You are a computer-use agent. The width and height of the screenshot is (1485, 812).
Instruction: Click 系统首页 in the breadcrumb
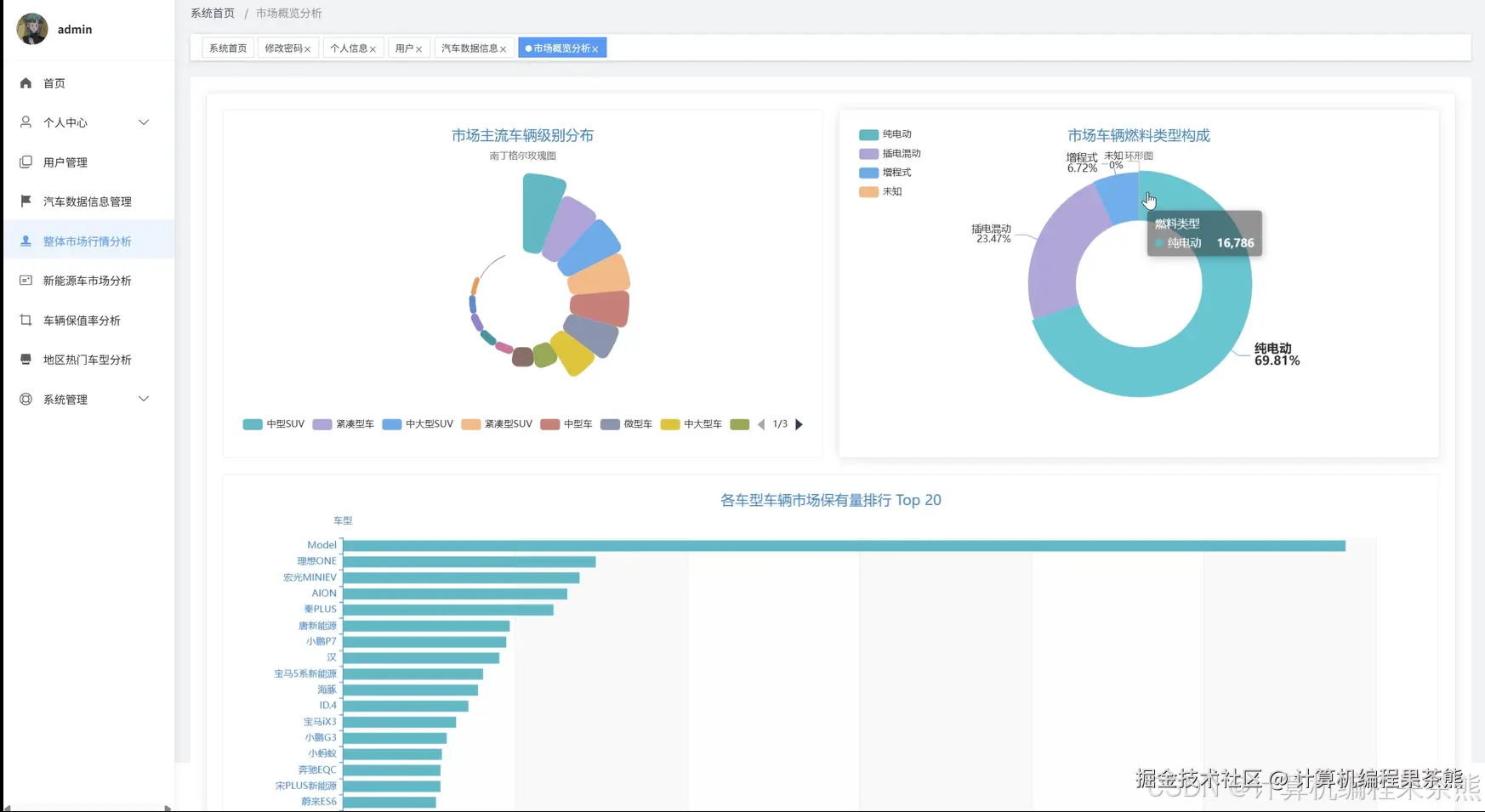click(x=213, y=13)
